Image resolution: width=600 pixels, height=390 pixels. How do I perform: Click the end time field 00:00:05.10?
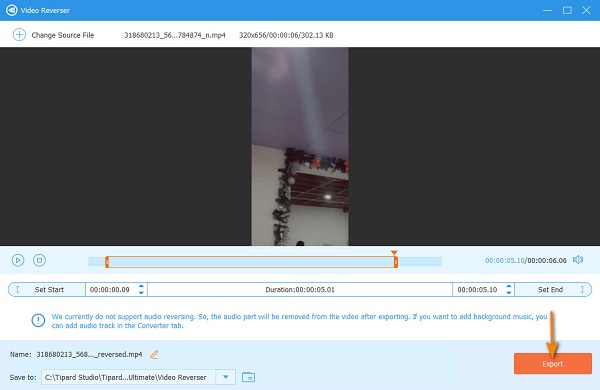coord(477,290)
